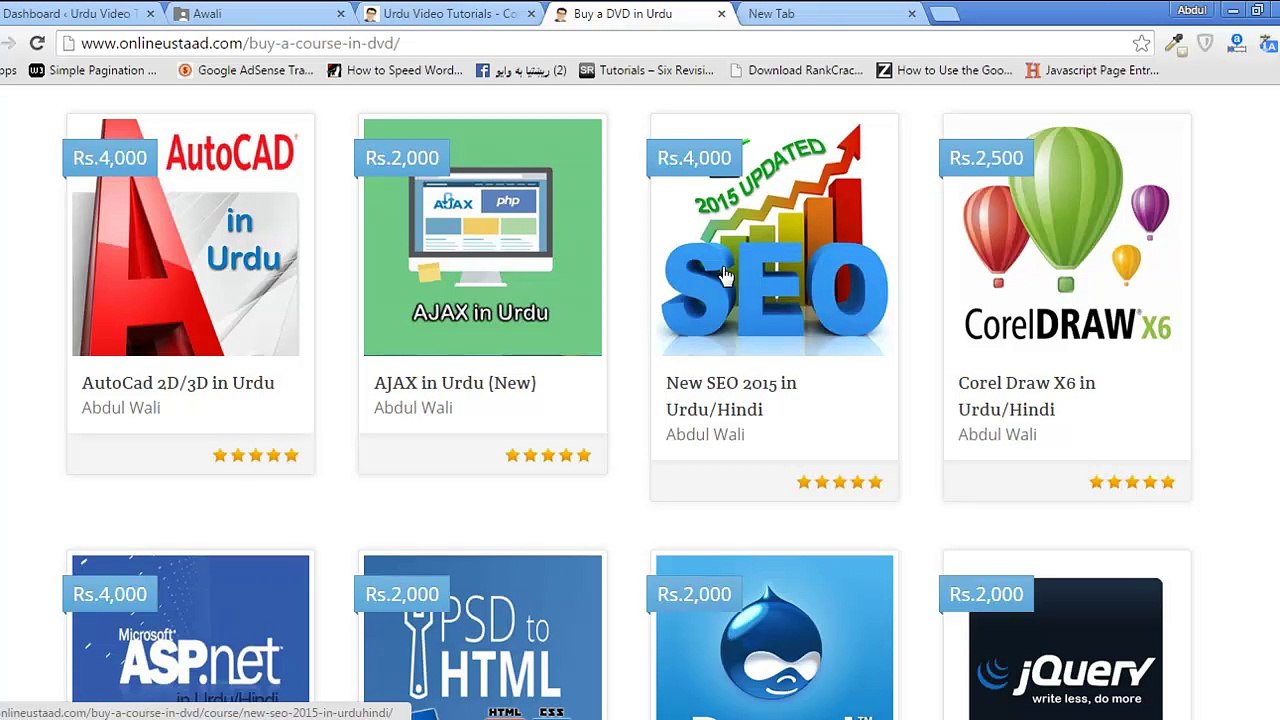This screenshot has width=1280, height=720.
Task: Switch to the Awali tab
Action: coord(257,14)
